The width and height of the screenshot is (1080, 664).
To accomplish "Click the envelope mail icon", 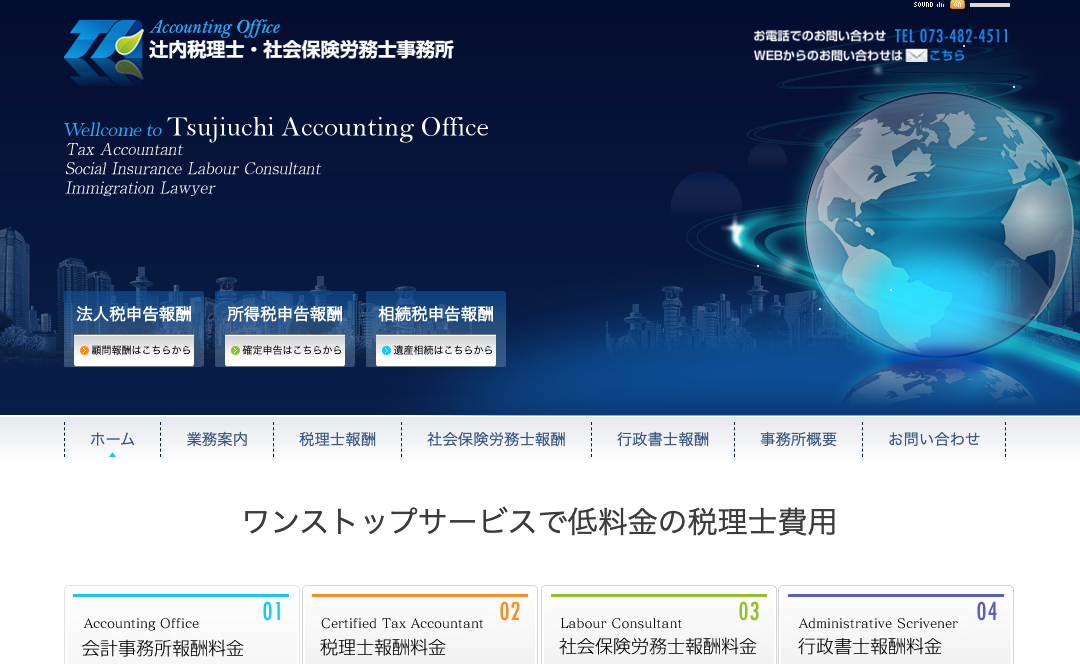I will (916, 56).
